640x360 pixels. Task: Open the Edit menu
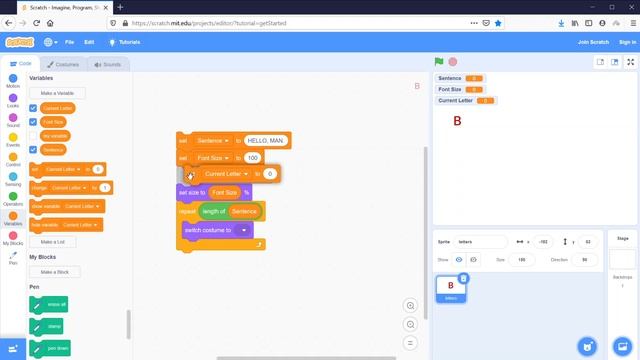coord(89,42)
